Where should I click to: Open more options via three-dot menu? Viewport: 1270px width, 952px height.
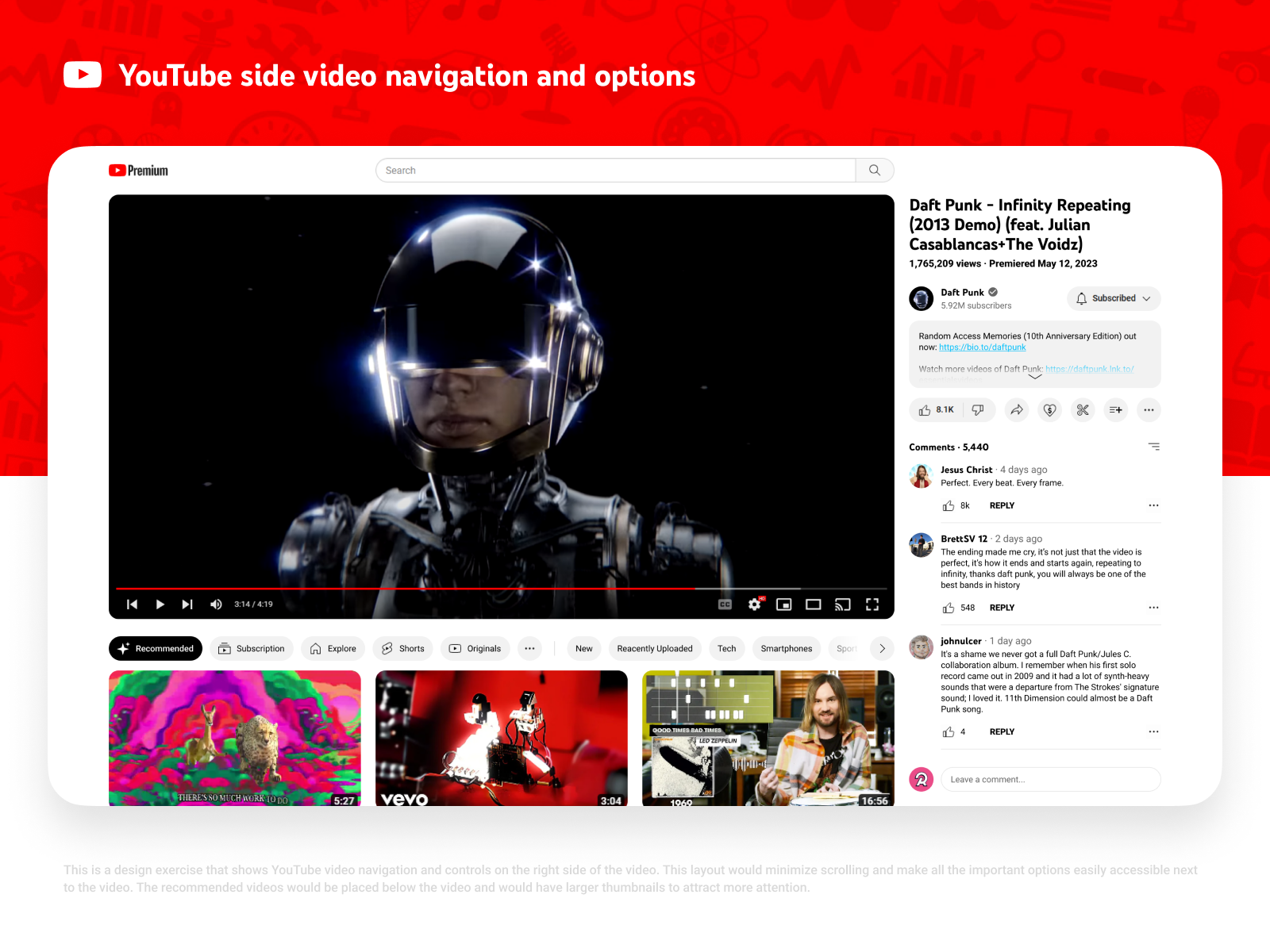[1149, 410]
